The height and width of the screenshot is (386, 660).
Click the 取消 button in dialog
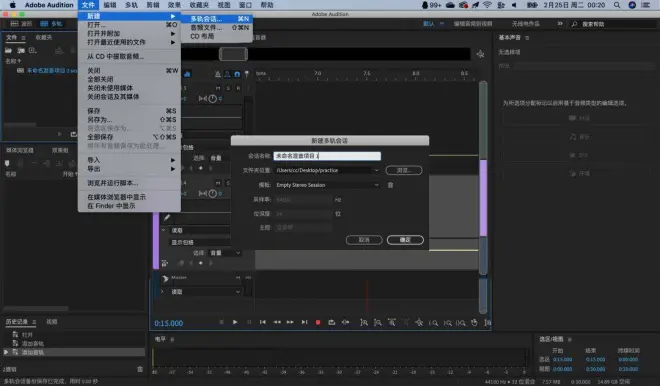(364, 240)
